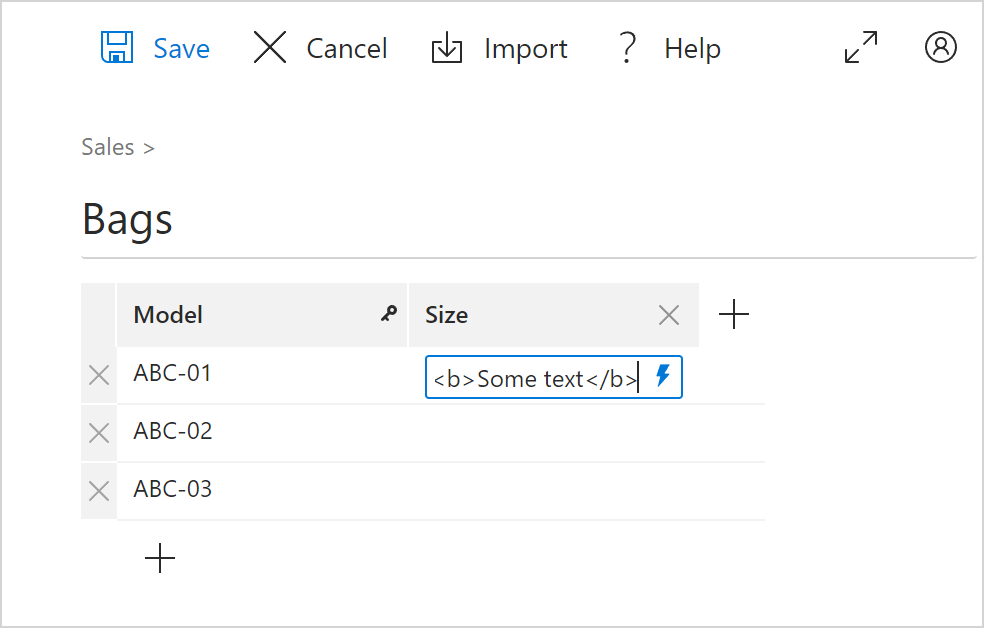Viewport: 984px width, 628px height.
Task: Add a new row with plus icon
Action: [x=160, y=558]
